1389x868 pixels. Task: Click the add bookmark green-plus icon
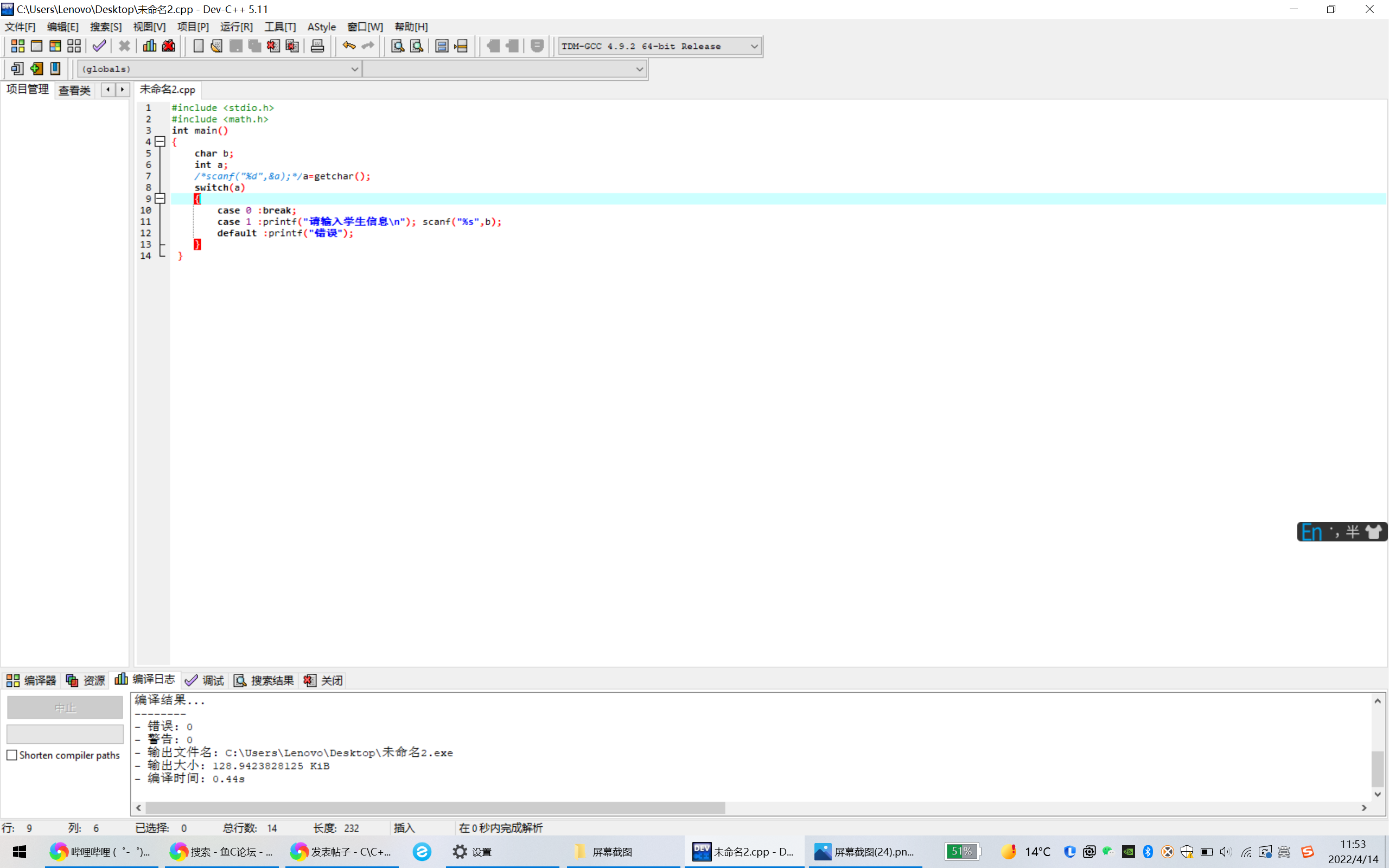coord(36,69)
